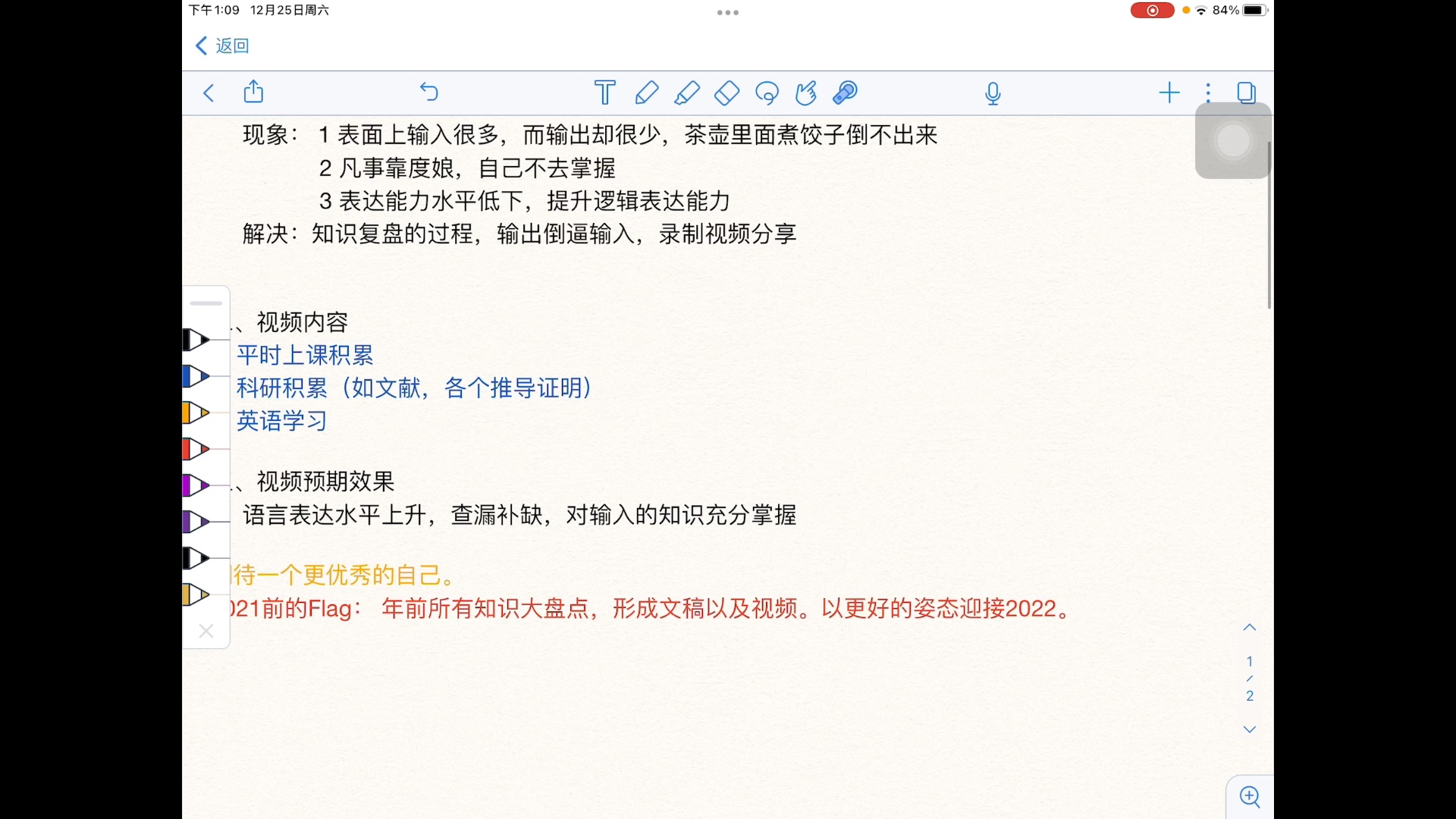Viewport: 1456px width, 819px height.
Task: Select the tan gold pencil
Action: click(196, 595)
